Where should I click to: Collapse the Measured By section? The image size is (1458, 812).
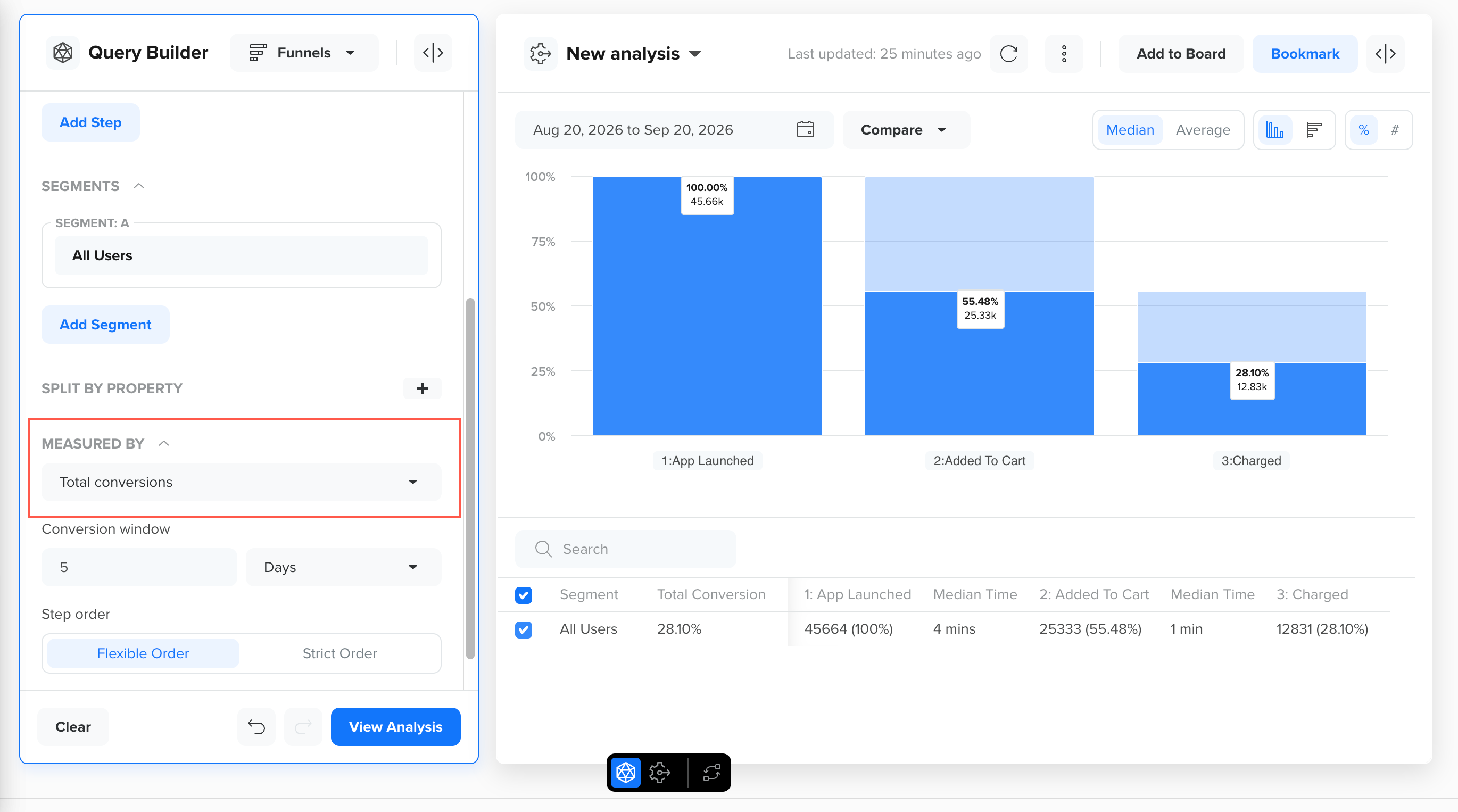(x=163, y=444)
